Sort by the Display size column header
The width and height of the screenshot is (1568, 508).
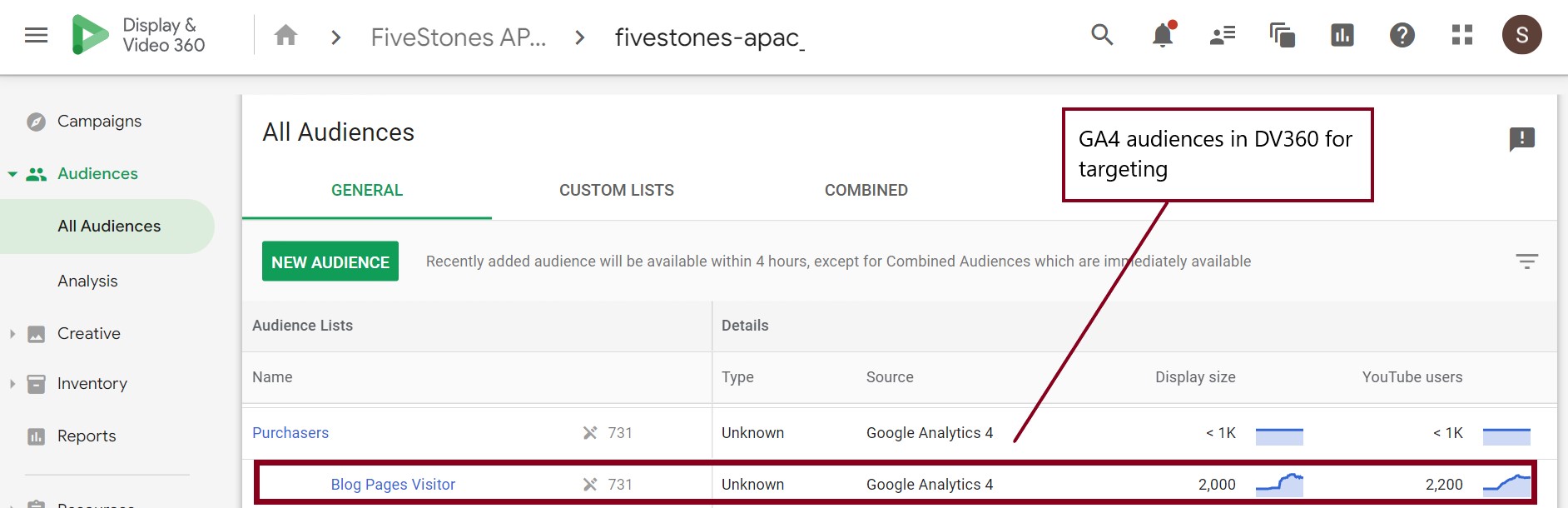tap(1195, 377)
